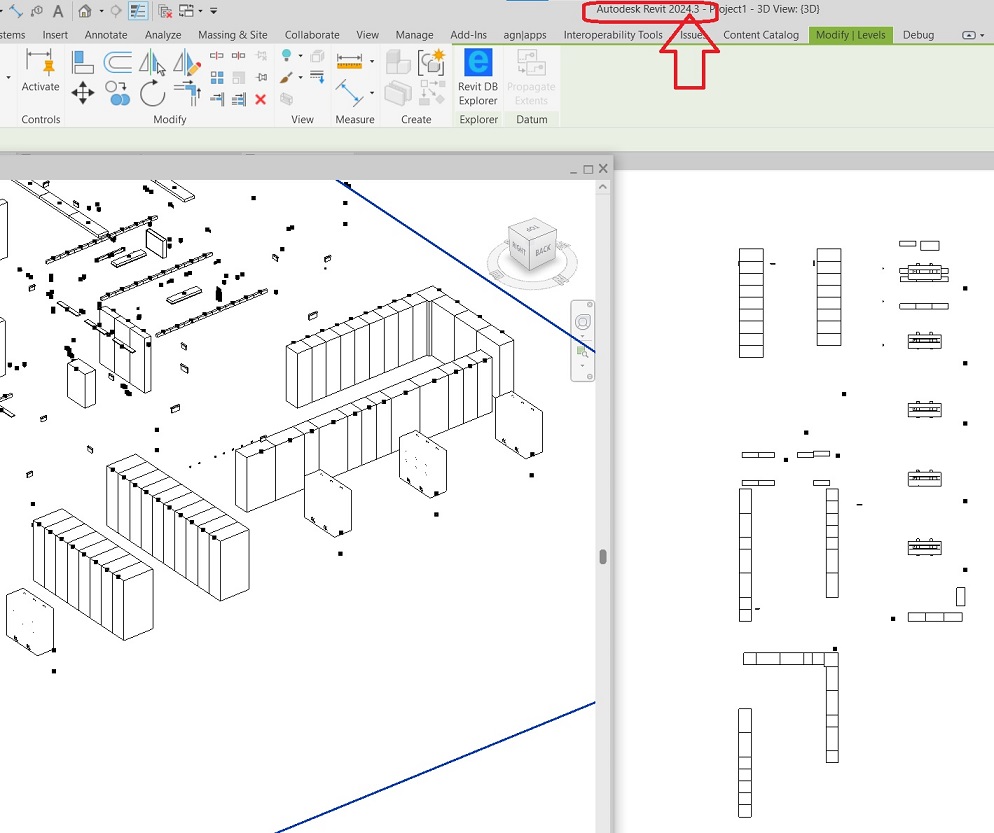Switch to the Collaborate tab
Screen dimensions: 994x833
coord(312,35)
